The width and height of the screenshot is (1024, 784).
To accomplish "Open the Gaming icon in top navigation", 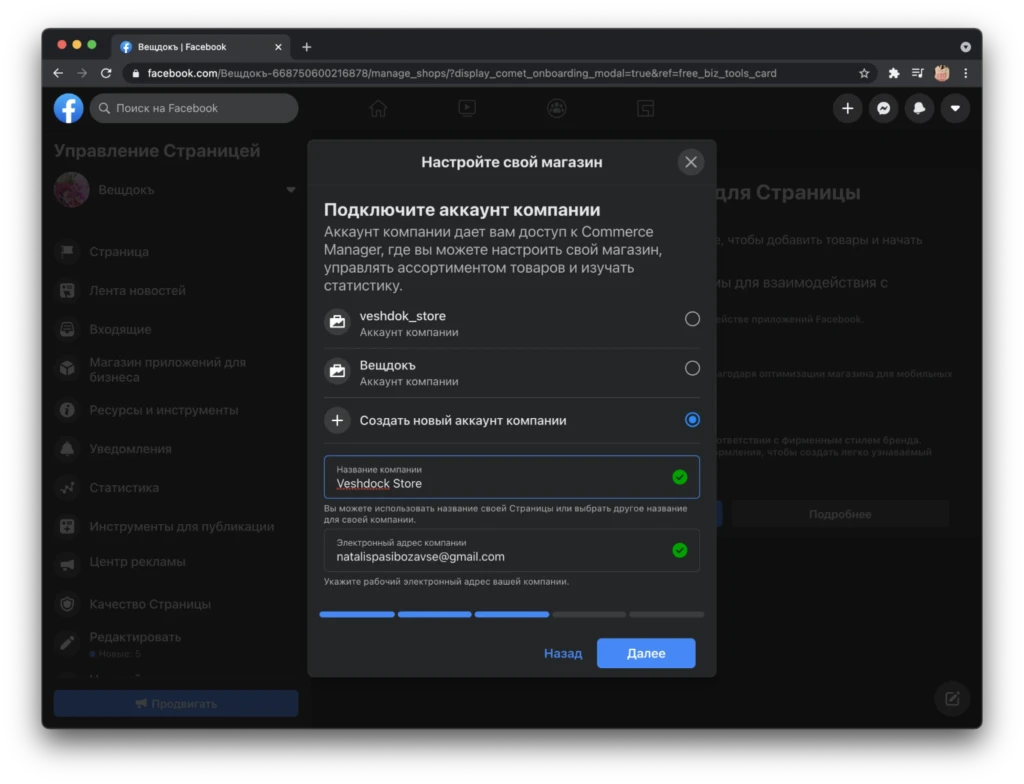I will tap(645, 108).
